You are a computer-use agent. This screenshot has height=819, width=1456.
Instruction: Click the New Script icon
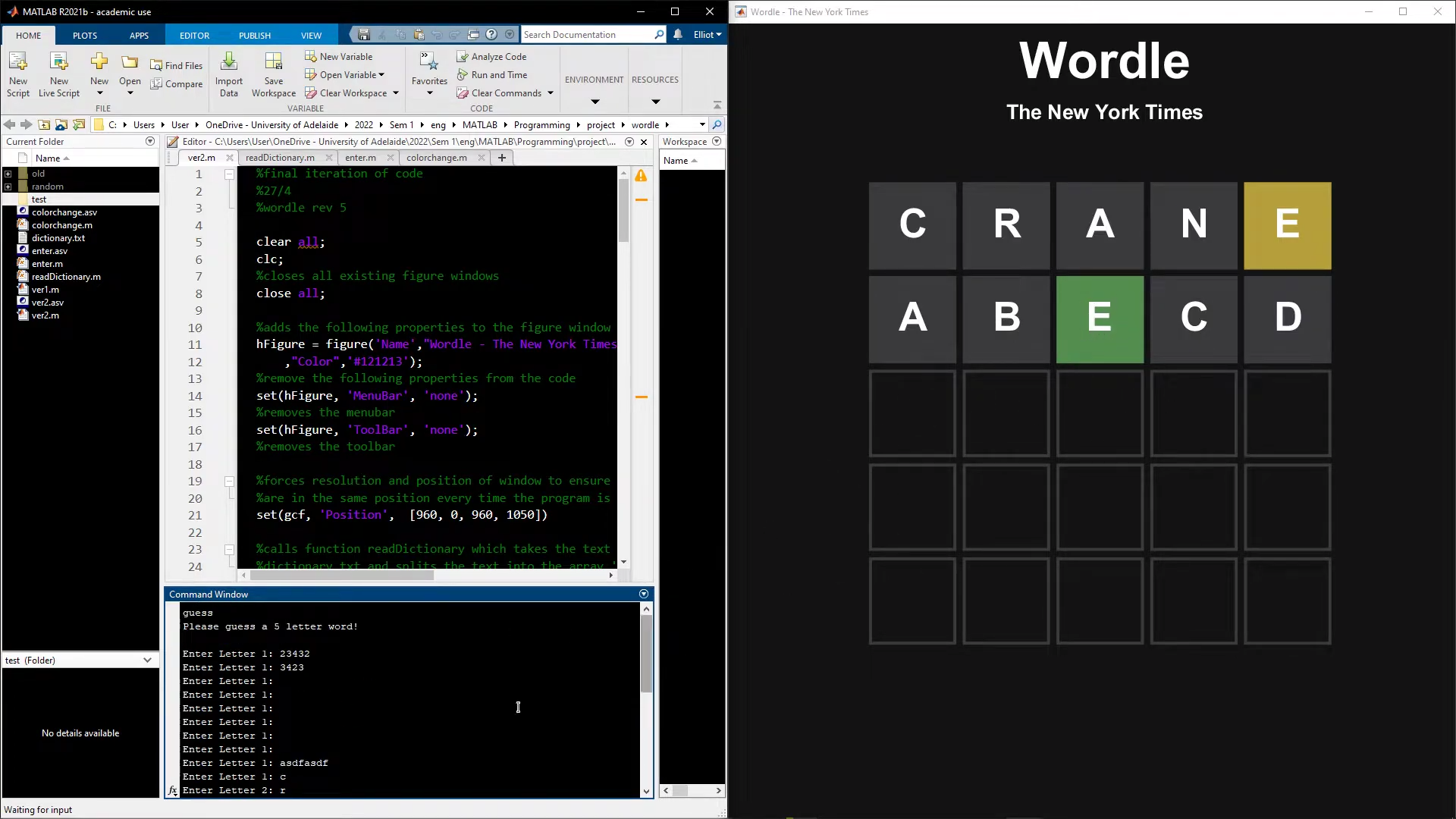[x=18, y=74]
